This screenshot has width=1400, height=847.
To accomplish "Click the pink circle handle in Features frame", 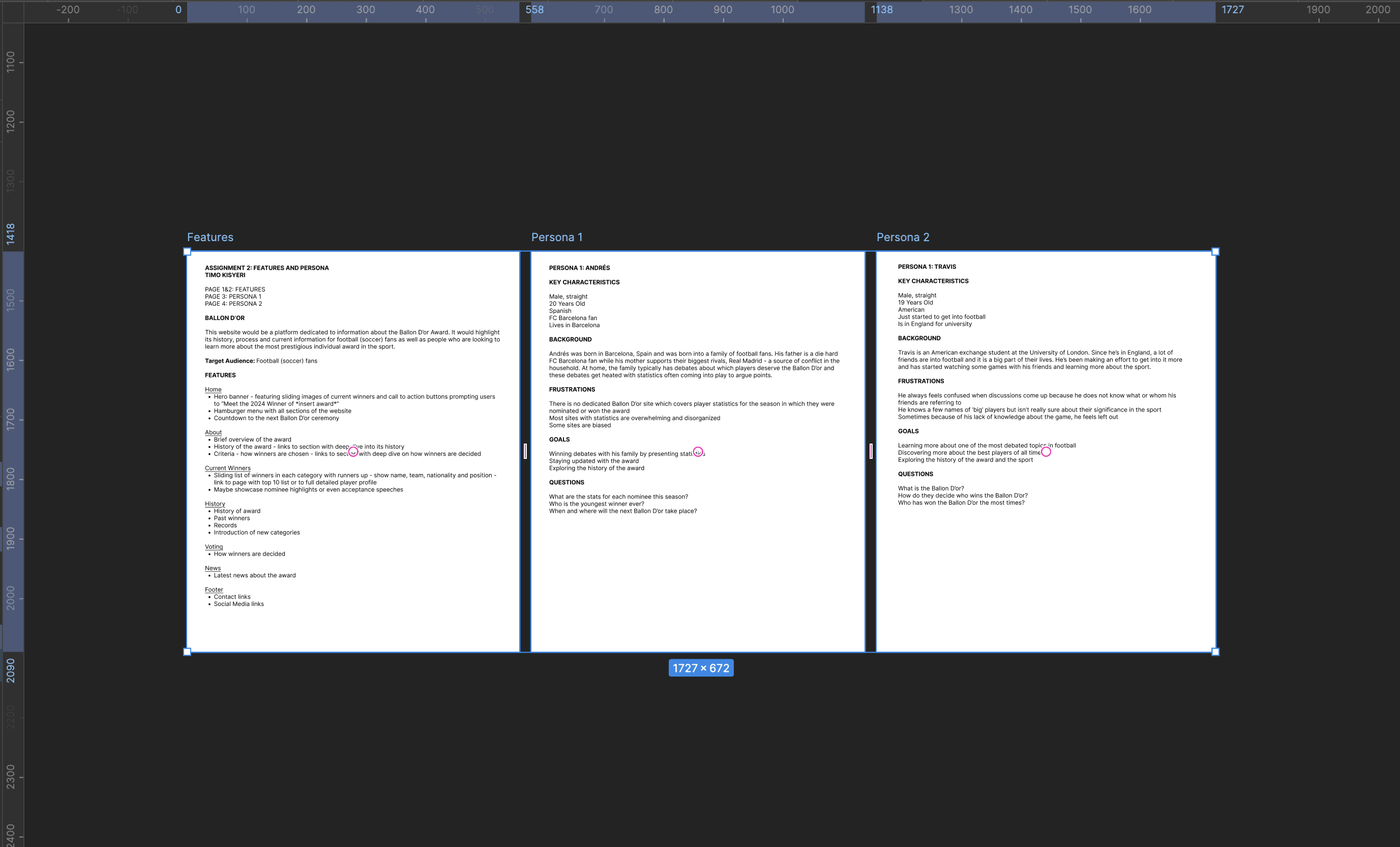I will (x=353, y=451).
